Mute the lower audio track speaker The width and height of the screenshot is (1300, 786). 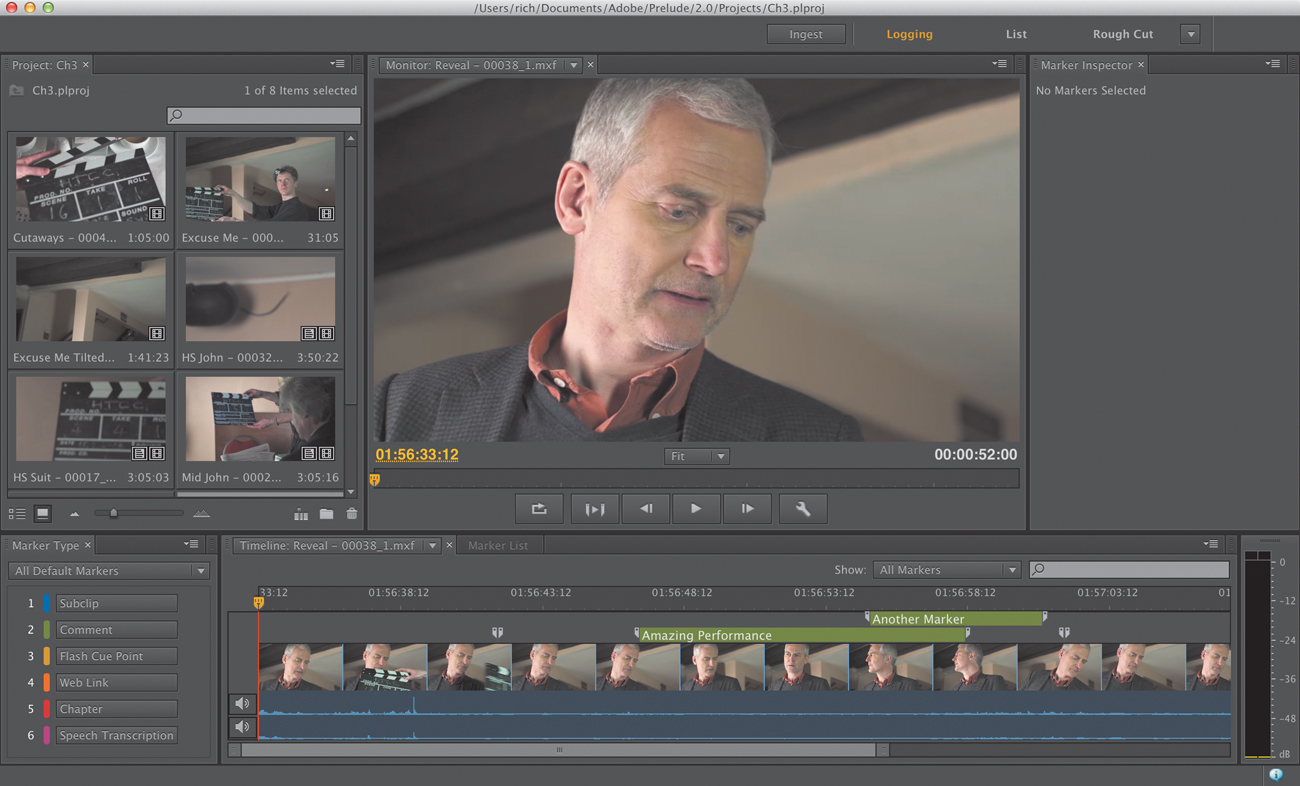242,727
